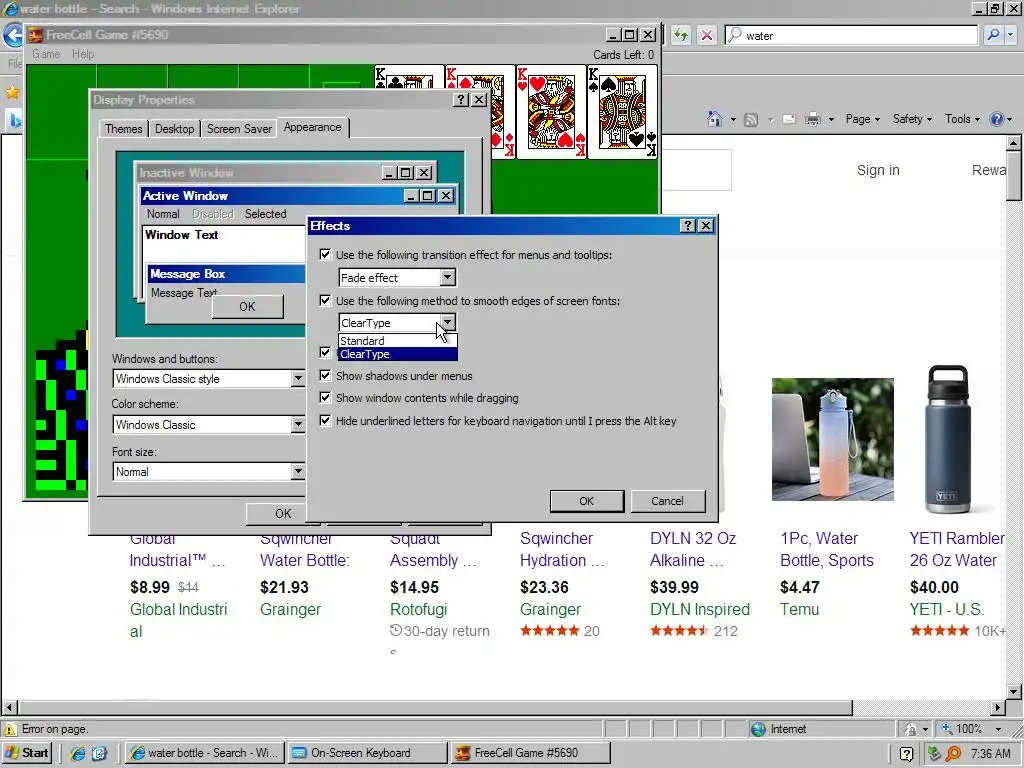Click the Print icon in command bar
The height and width of the screenshot is (768, 1024).
[813, 120]
